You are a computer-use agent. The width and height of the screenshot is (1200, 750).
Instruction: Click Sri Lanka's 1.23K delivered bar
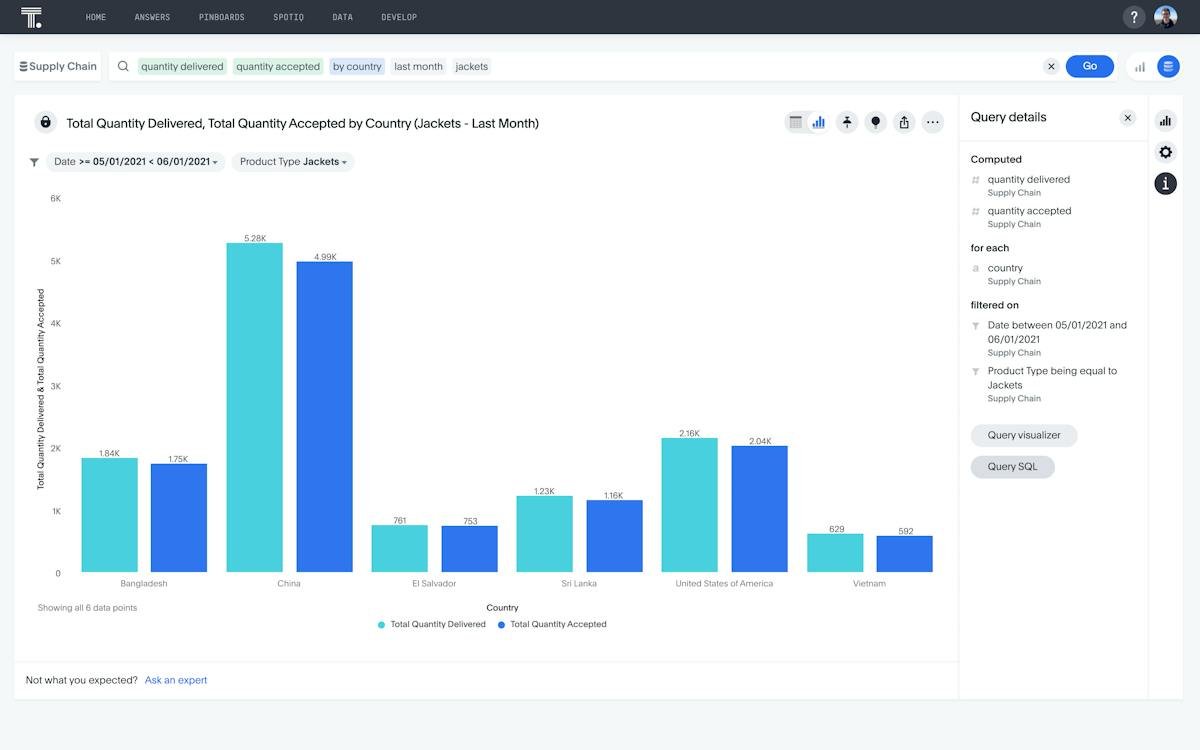point(545,534)
